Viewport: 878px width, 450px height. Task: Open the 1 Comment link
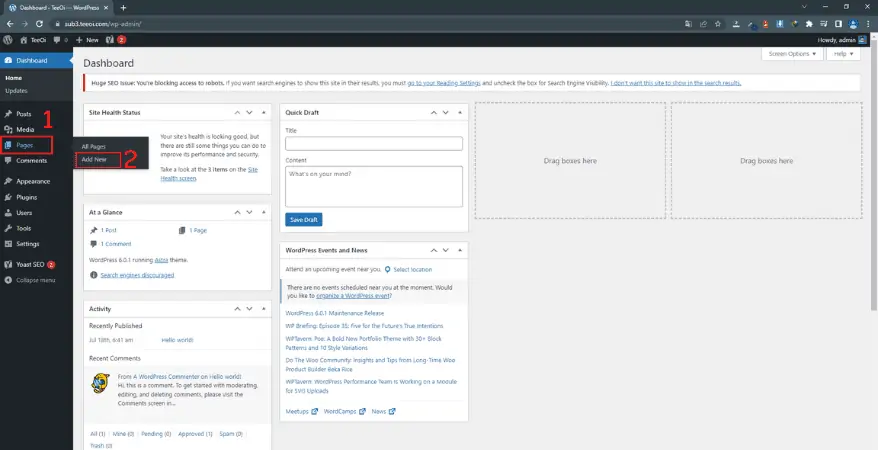(116, 244)
